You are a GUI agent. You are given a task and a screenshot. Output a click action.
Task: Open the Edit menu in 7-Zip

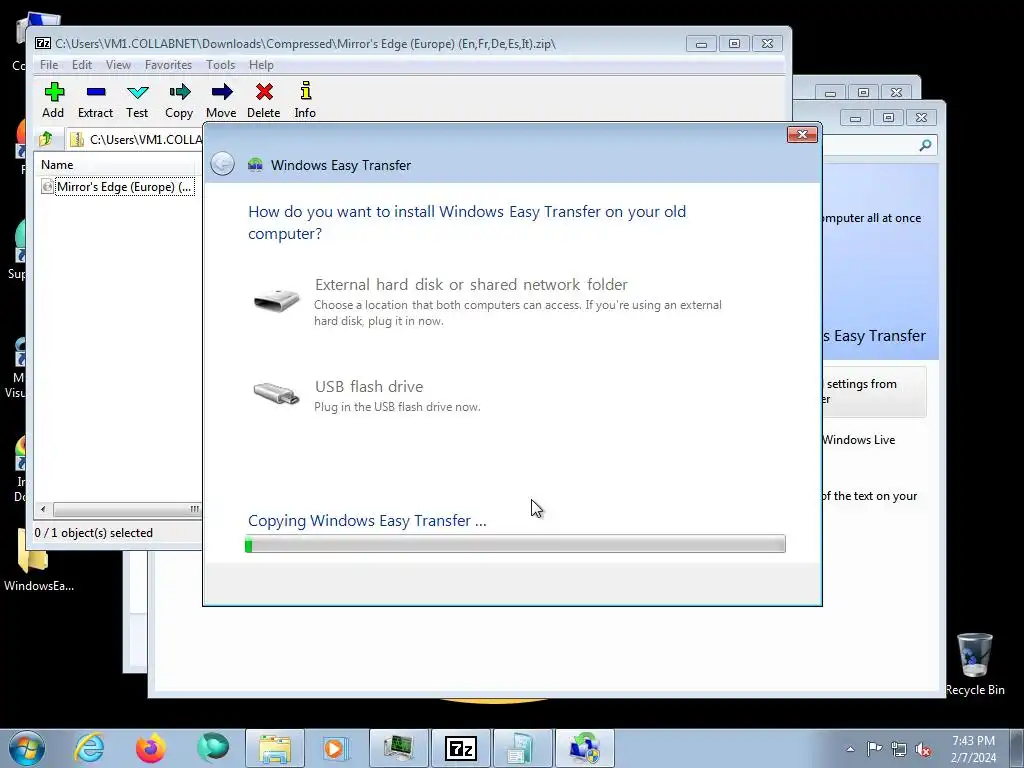click(x=82, y=65)
